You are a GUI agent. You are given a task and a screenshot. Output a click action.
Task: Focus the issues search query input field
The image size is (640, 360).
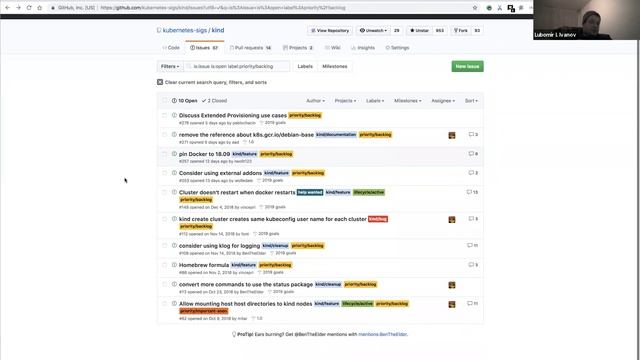(x=237, y=66)
